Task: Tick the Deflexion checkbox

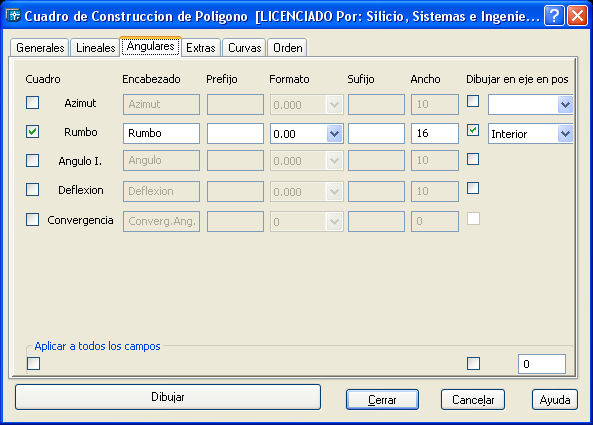Action: pos(33,189)
